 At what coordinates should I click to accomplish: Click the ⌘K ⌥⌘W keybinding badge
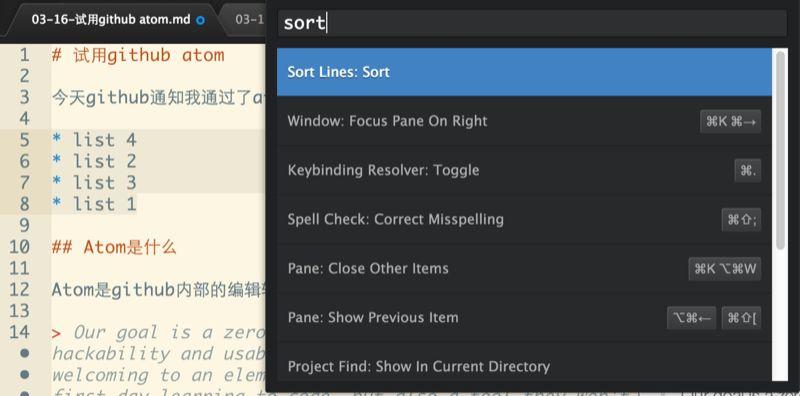(724, 268)
